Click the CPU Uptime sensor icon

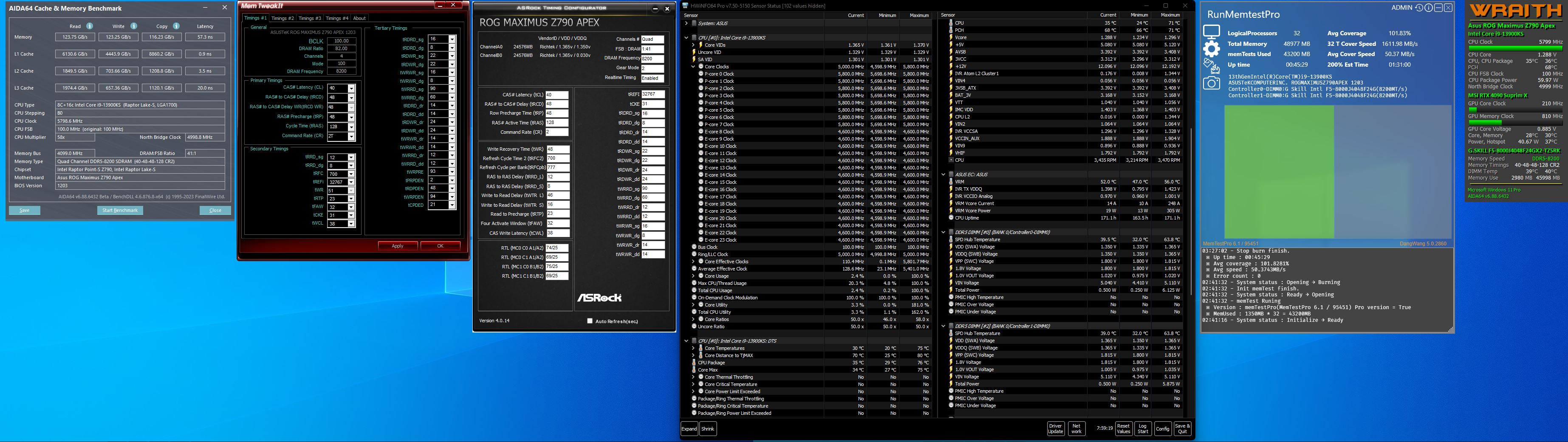pos(952,218)
